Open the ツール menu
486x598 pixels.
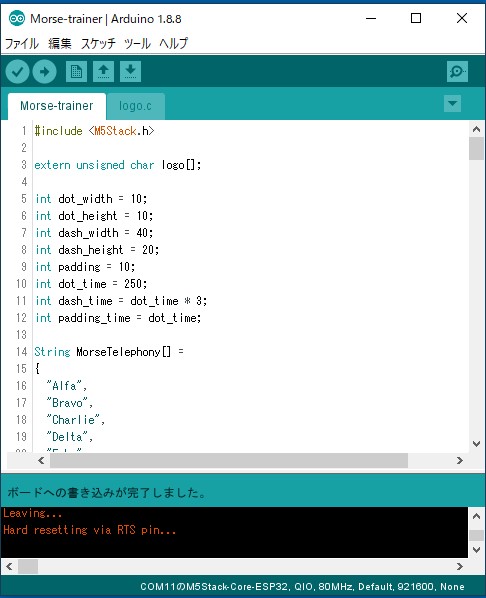point(137,43)
